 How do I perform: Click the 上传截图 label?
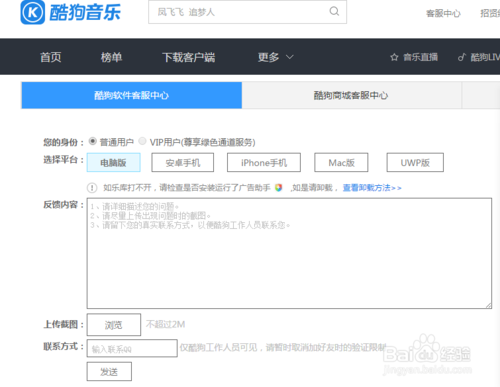pyautogui.click(x=63, y=324)
